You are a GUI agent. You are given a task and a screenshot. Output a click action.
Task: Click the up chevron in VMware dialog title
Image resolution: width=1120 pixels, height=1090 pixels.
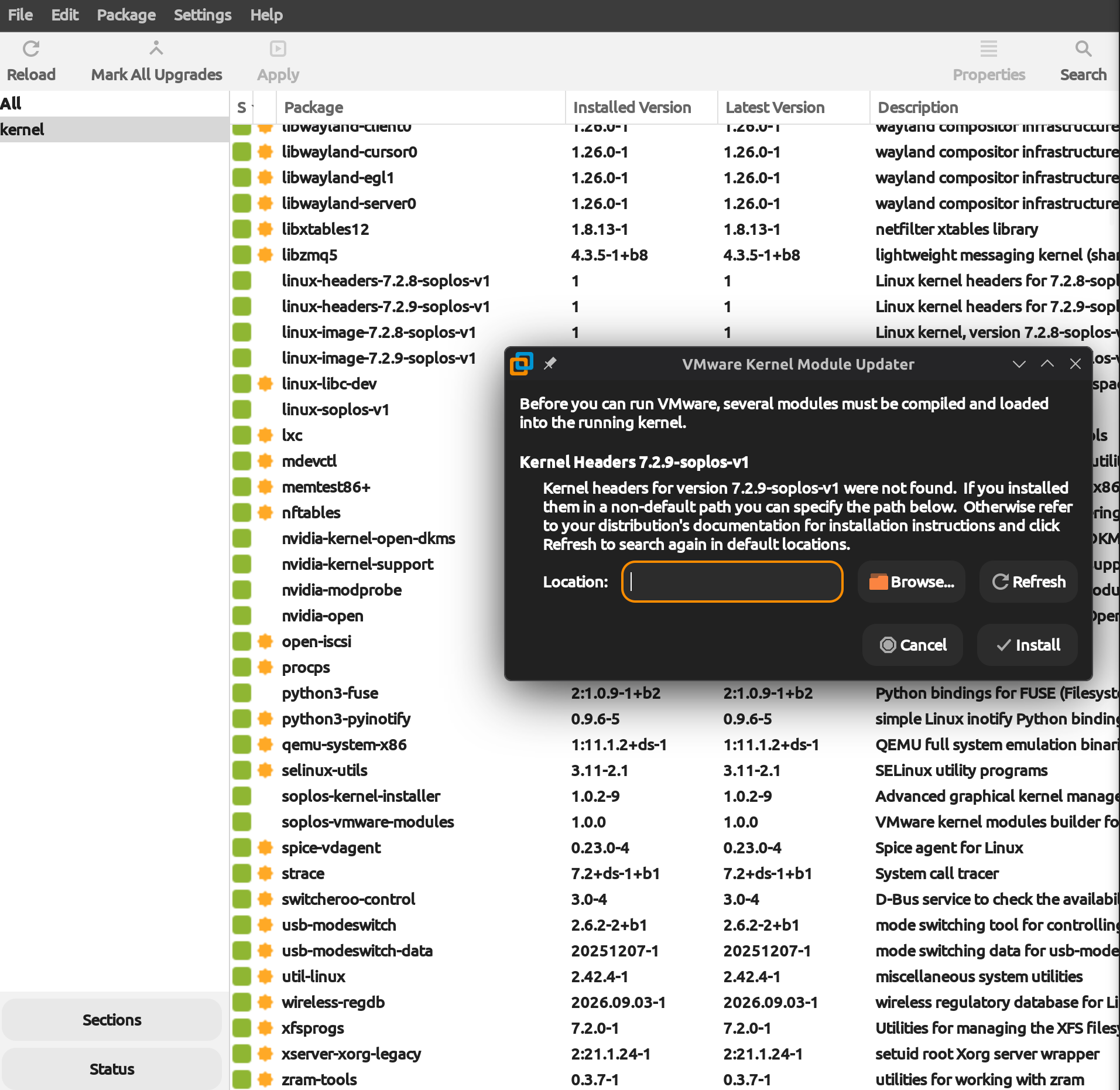point(1047,364)
